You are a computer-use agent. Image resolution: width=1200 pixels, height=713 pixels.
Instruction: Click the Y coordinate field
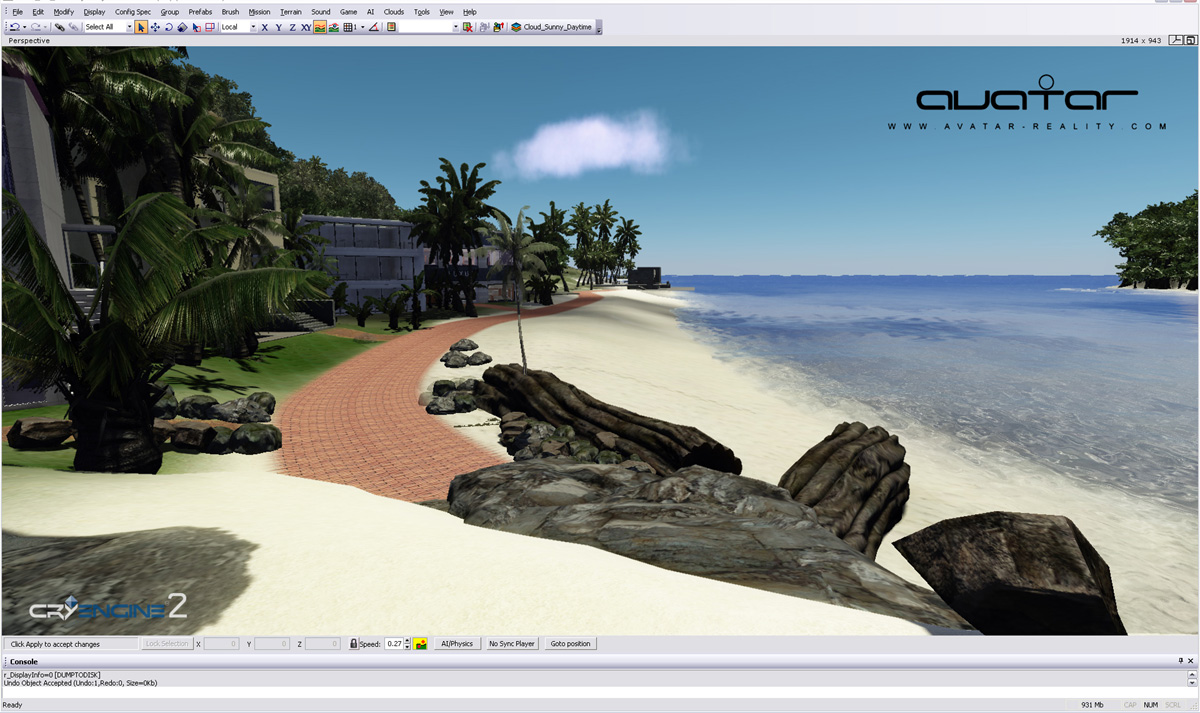[272, 644]
